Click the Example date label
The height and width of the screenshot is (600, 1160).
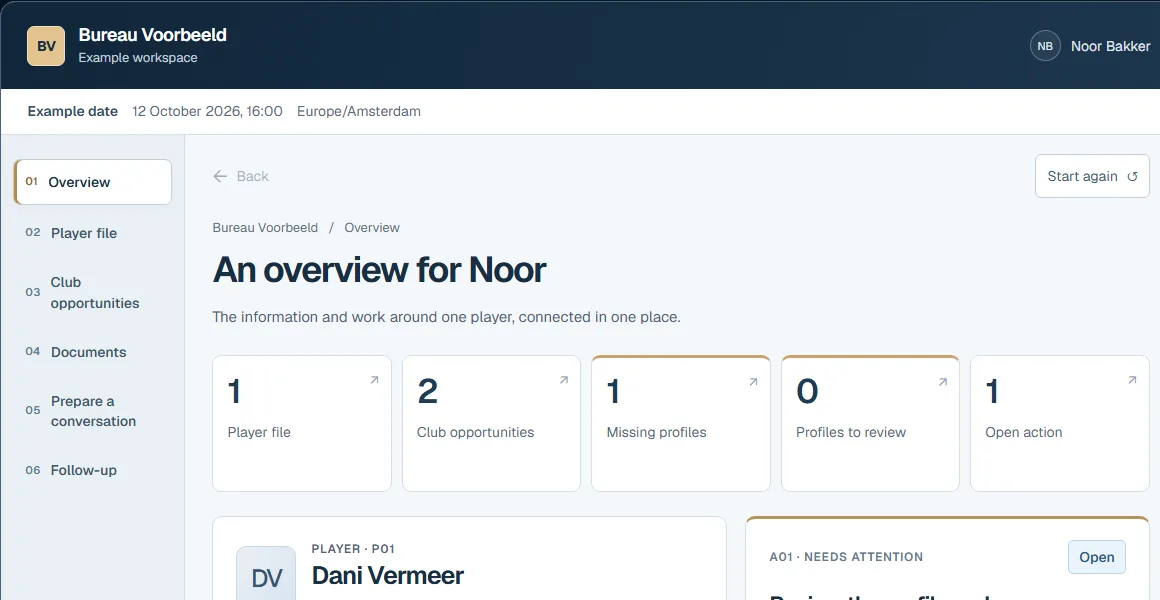tap(72, 111)
